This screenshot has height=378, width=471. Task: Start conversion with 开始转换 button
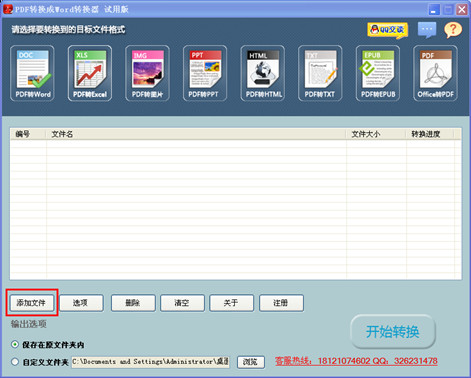click(393, 332)
